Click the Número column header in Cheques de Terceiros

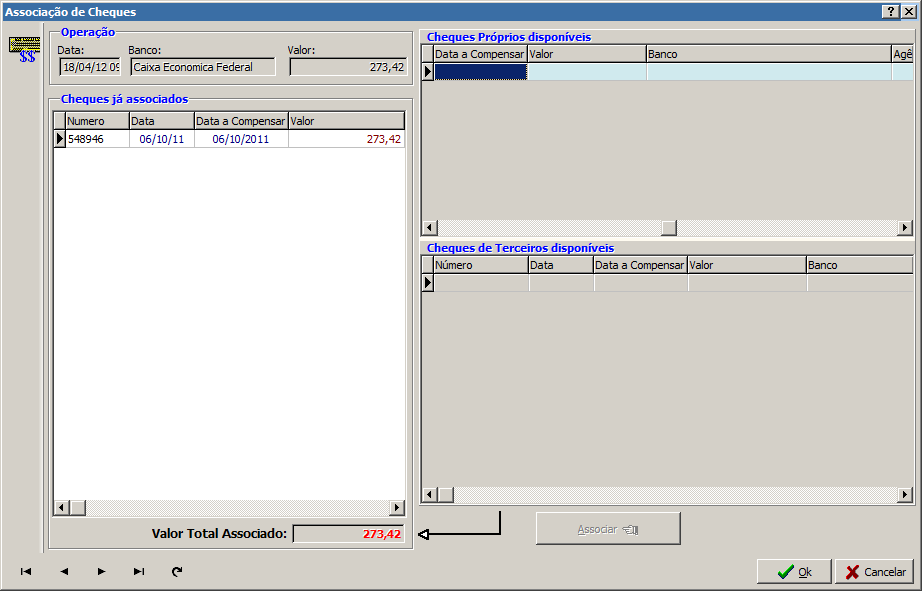[480, 266]
